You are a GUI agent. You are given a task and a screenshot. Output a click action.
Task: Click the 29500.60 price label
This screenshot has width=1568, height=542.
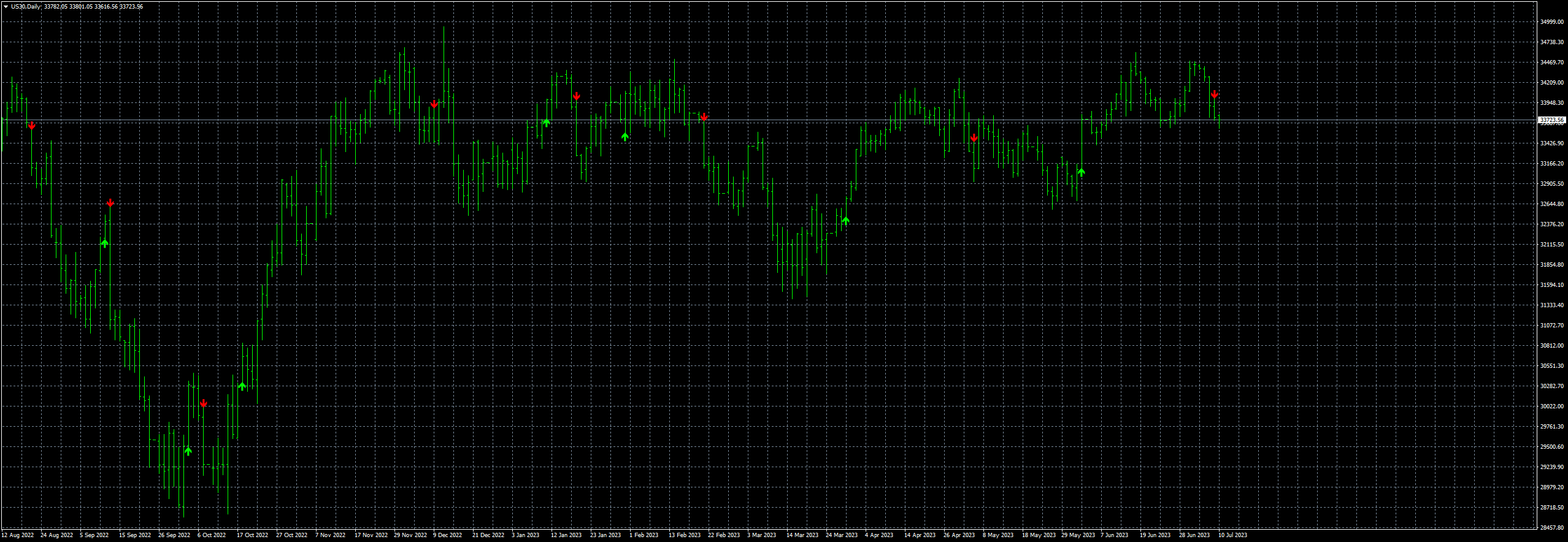coord(1552,447)
